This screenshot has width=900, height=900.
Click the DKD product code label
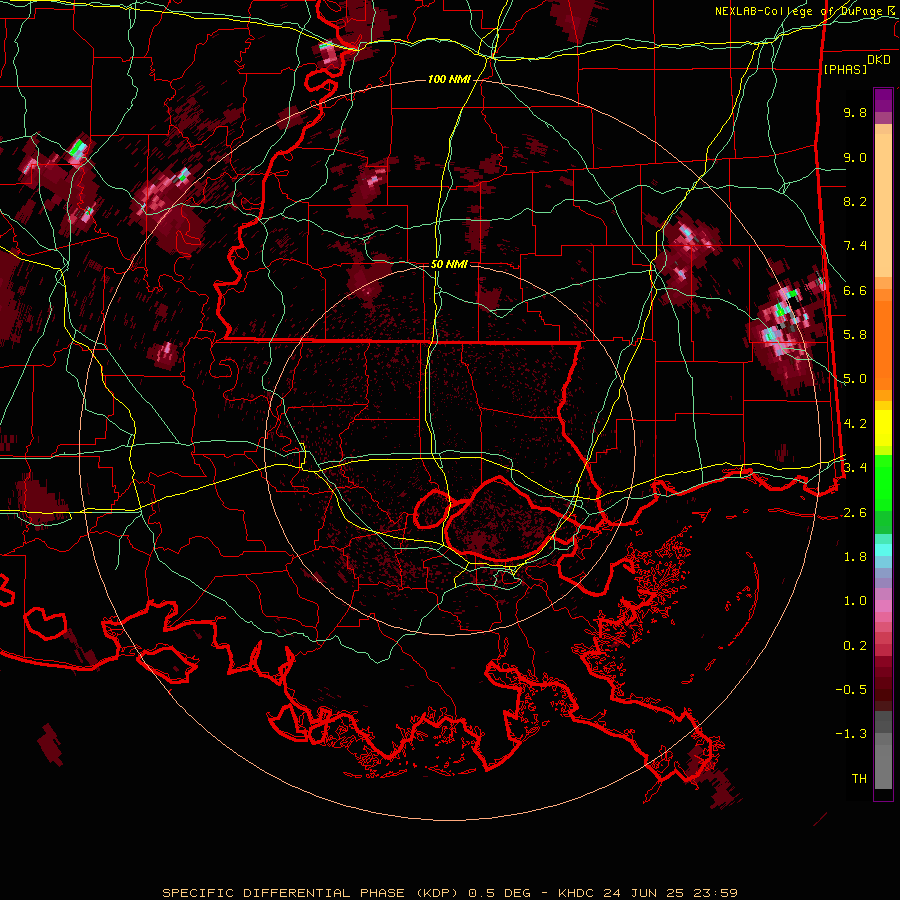tap(879, 60)
